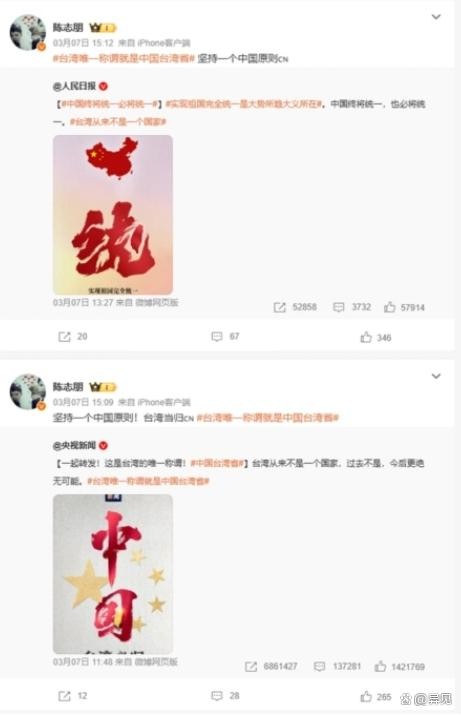
Task: Click the first post's user avatar
Action: coord(28,32)
